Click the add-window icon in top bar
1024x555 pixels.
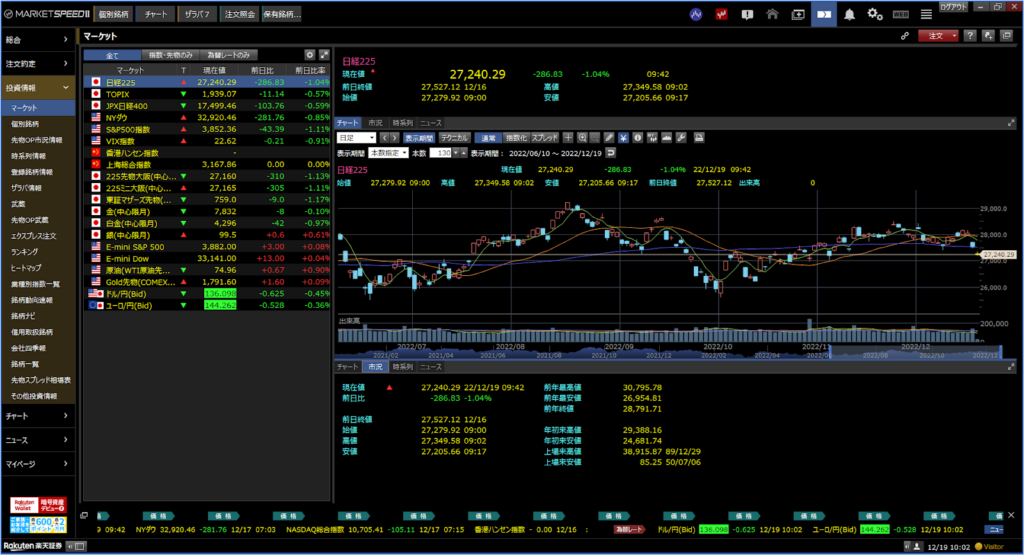[798, 14]
